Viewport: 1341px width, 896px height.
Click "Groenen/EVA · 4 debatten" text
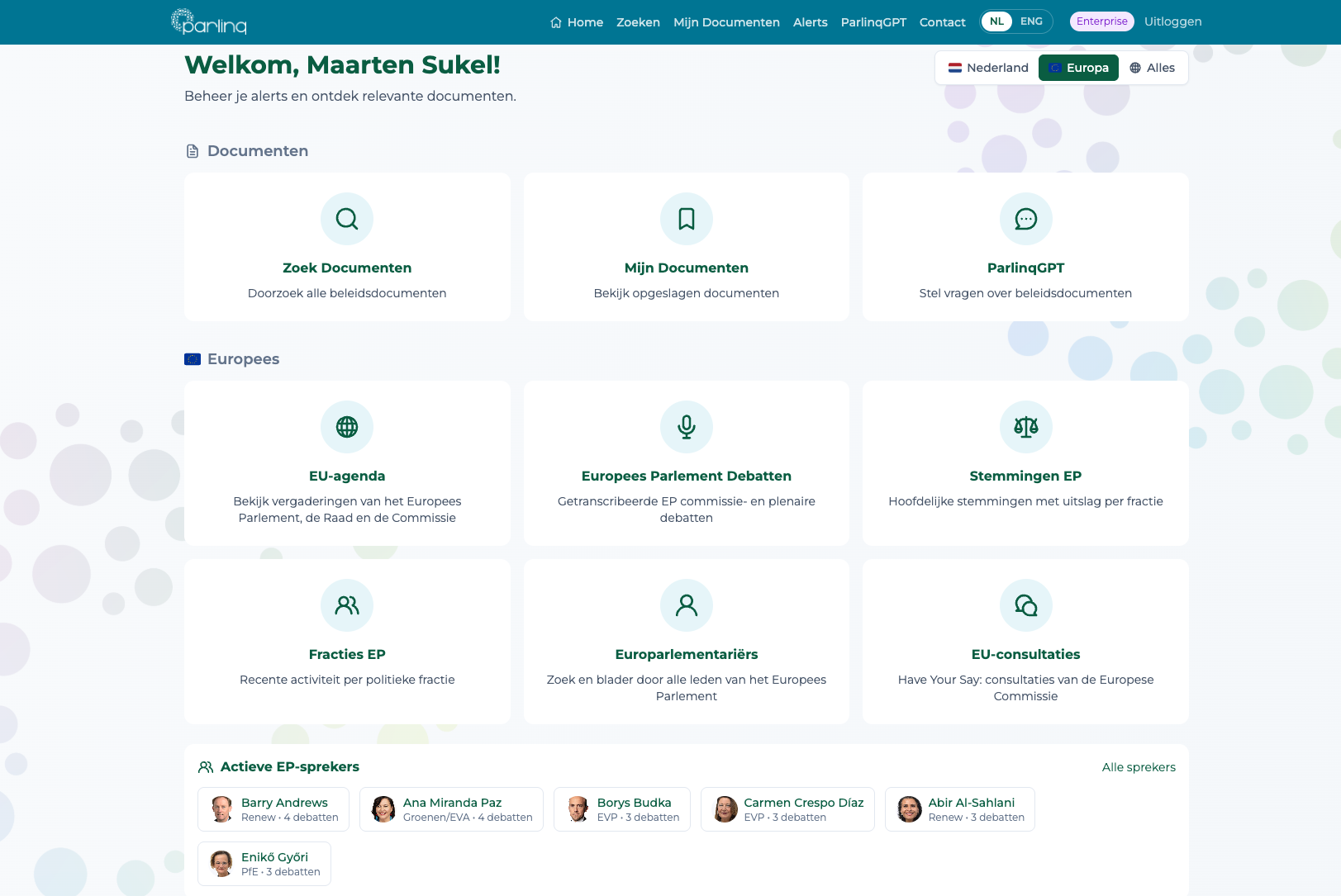click(468, 818)
